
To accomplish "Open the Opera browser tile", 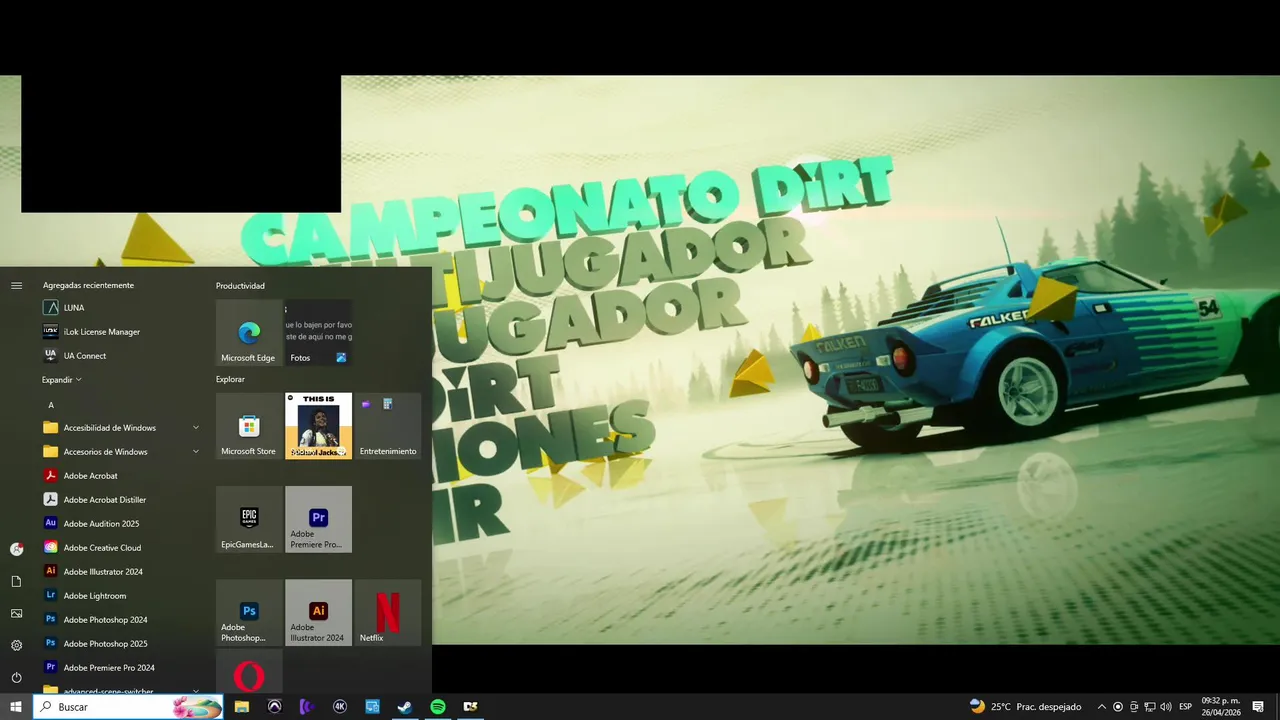I will 249,672.
